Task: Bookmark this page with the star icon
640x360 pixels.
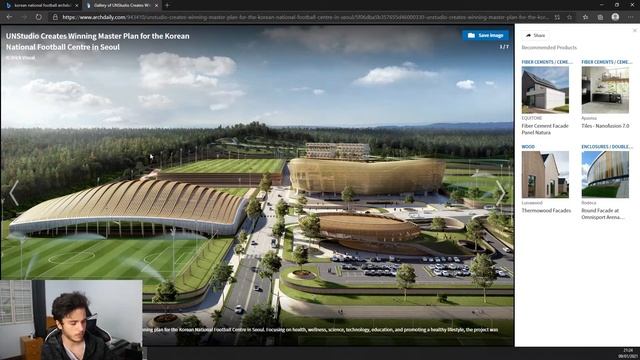Action: [569, 17]
